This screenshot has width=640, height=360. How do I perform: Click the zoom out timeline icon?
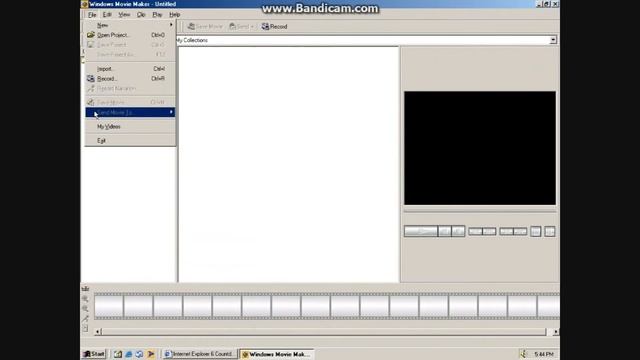click(x=85, y=309)
